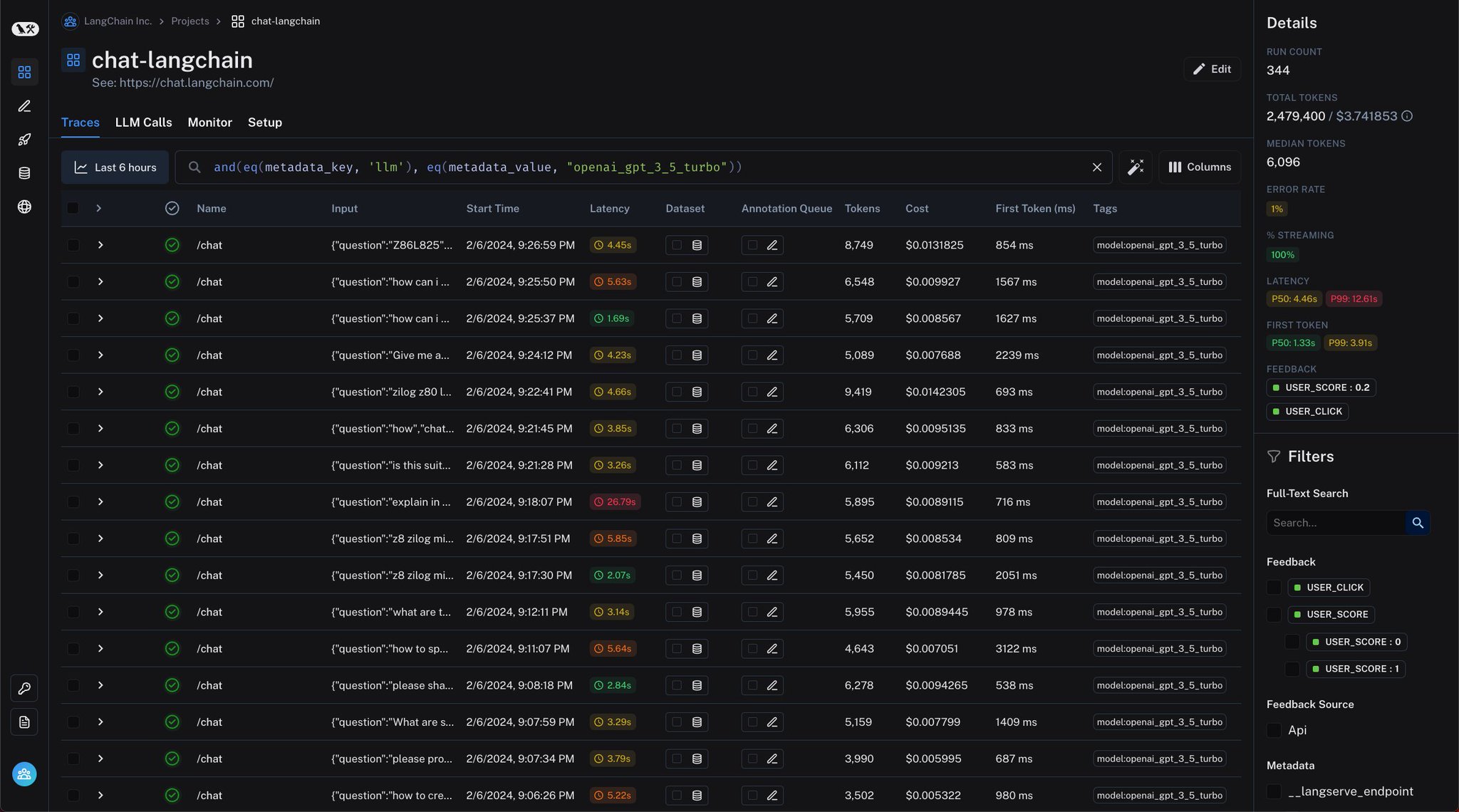Clear the filter query with X icon
Screen dimensions: 1459x812
click(x=1097, y=167)
